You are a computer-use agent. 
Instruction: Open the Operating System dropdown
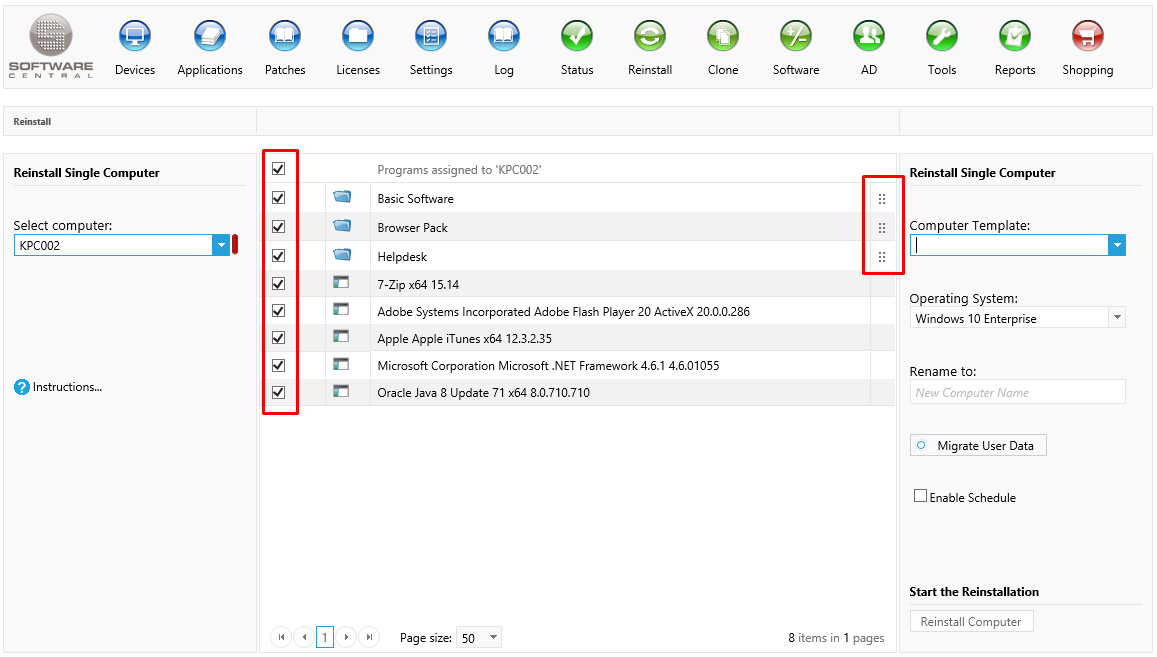tap(1116, 319)
